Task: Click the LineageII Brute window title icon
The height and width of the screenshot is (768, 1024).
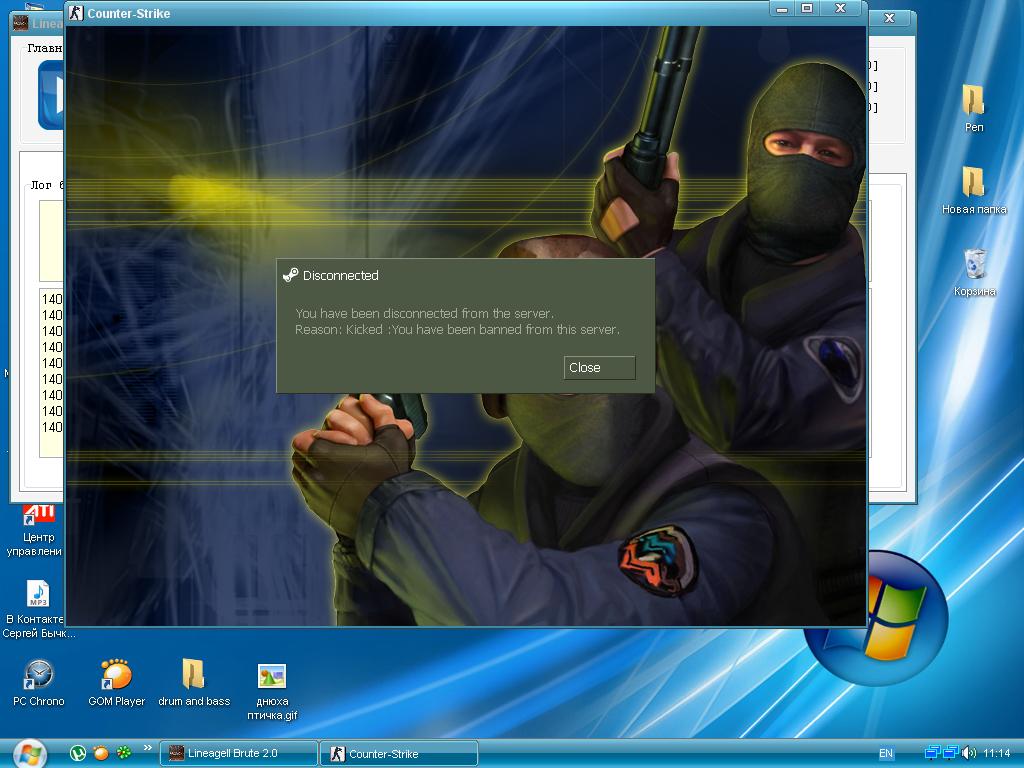Action: pyautogui.click(x=21, y=24)
